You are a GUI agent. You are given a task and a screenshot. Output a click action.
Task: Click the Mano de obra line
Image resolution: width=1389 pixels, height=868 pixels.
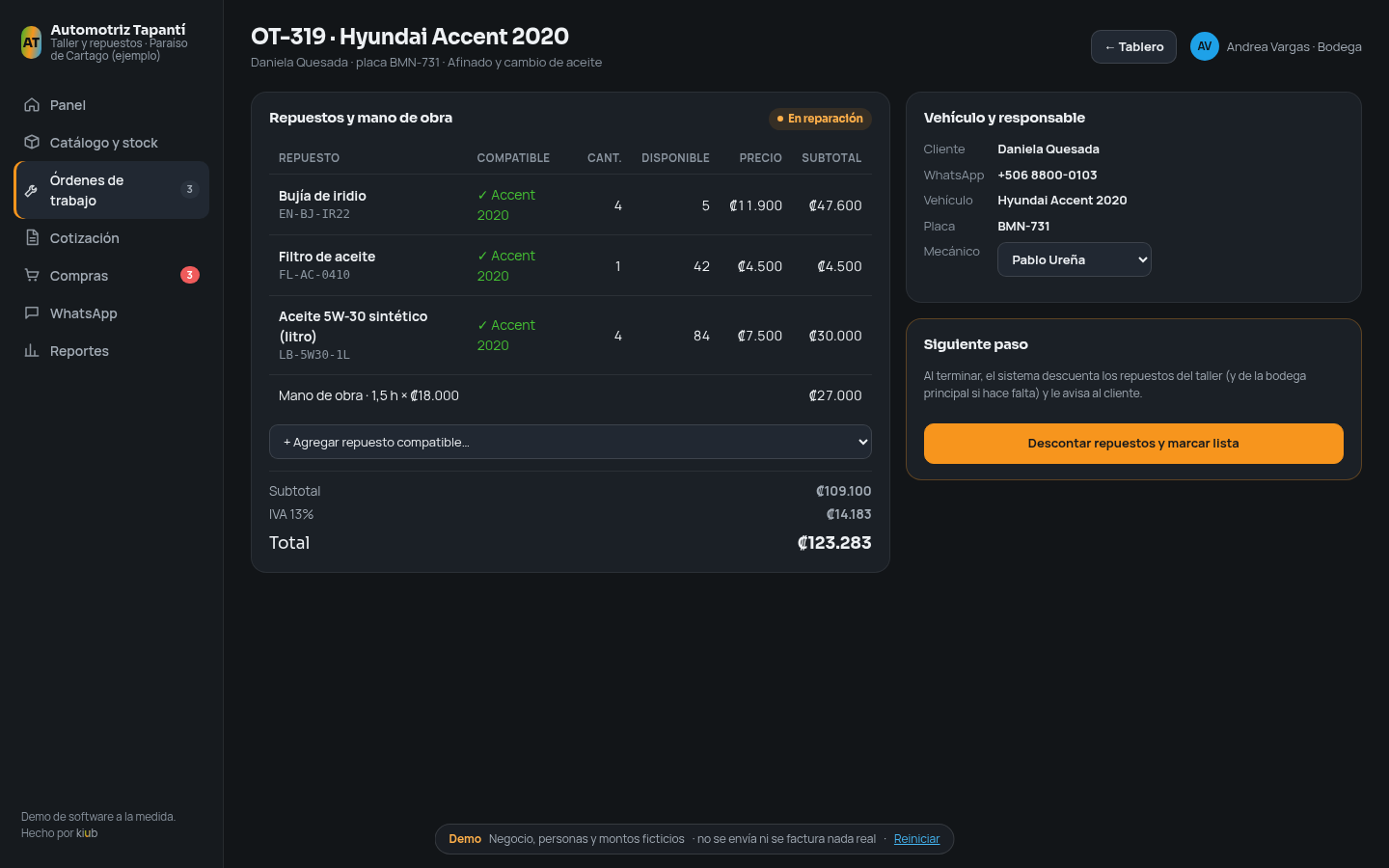point(570,395)
